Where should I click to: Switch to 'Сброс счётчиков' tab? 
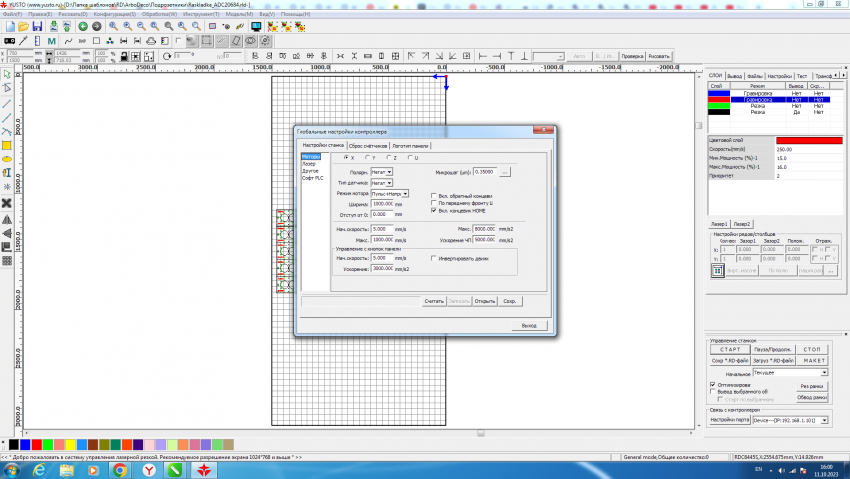click(368, 145)
